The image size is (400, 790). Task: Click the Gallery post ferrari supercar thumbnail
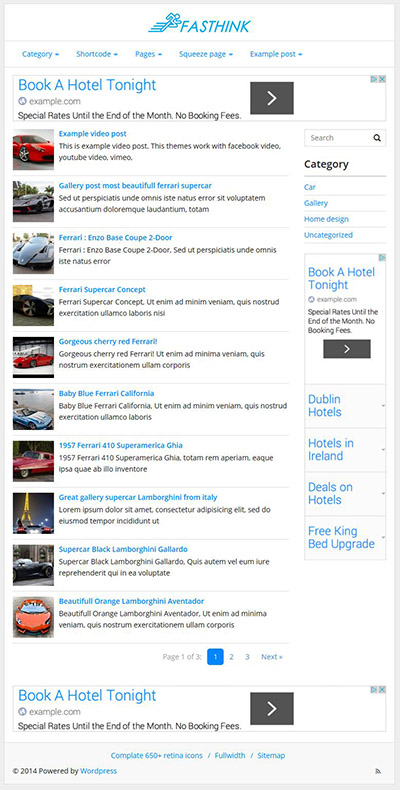33,202
